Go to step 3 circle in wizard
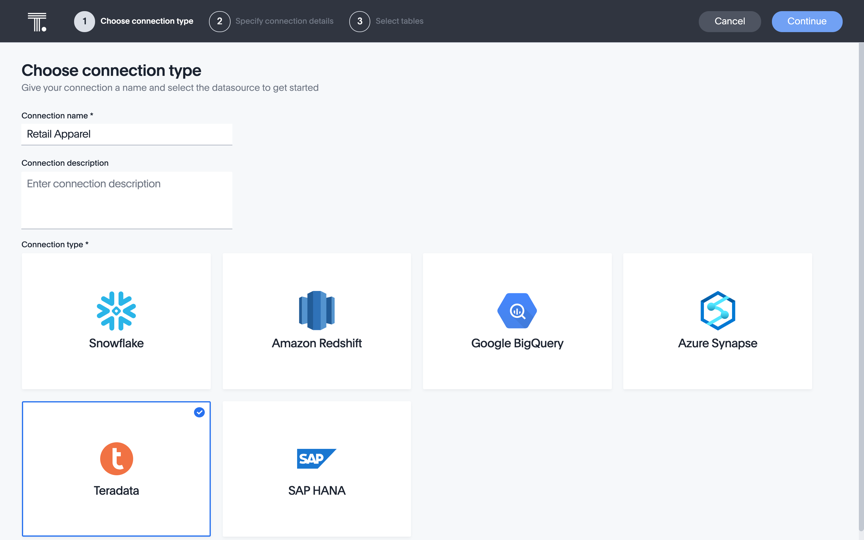This screenshot has height=540, width=864. pyautogui.click(x=360, y=21)
